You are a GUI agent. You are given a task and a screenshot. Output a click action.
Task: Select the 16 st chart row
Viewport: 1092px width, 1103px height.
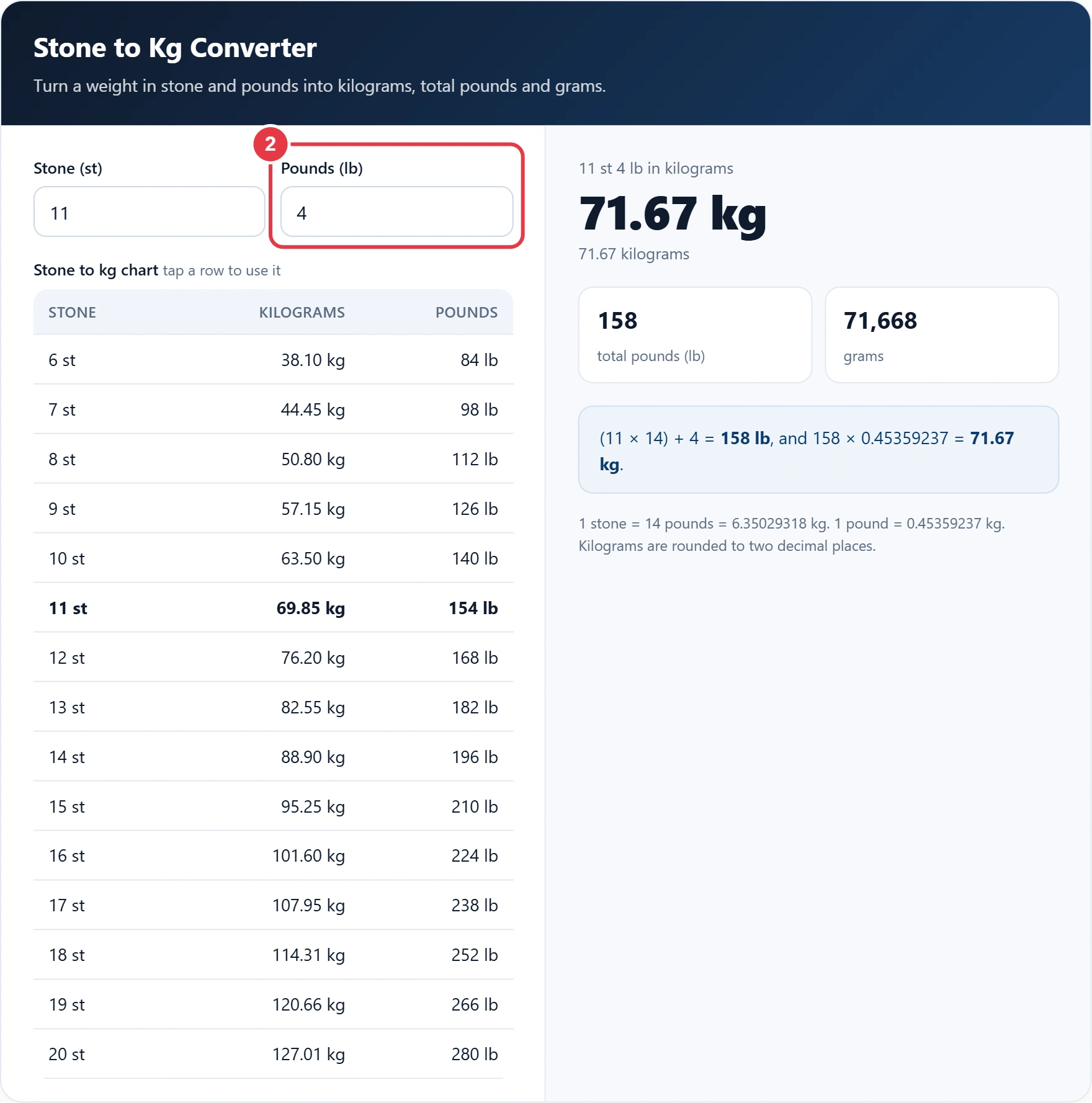pyautogui.click(x=274, y=855)
